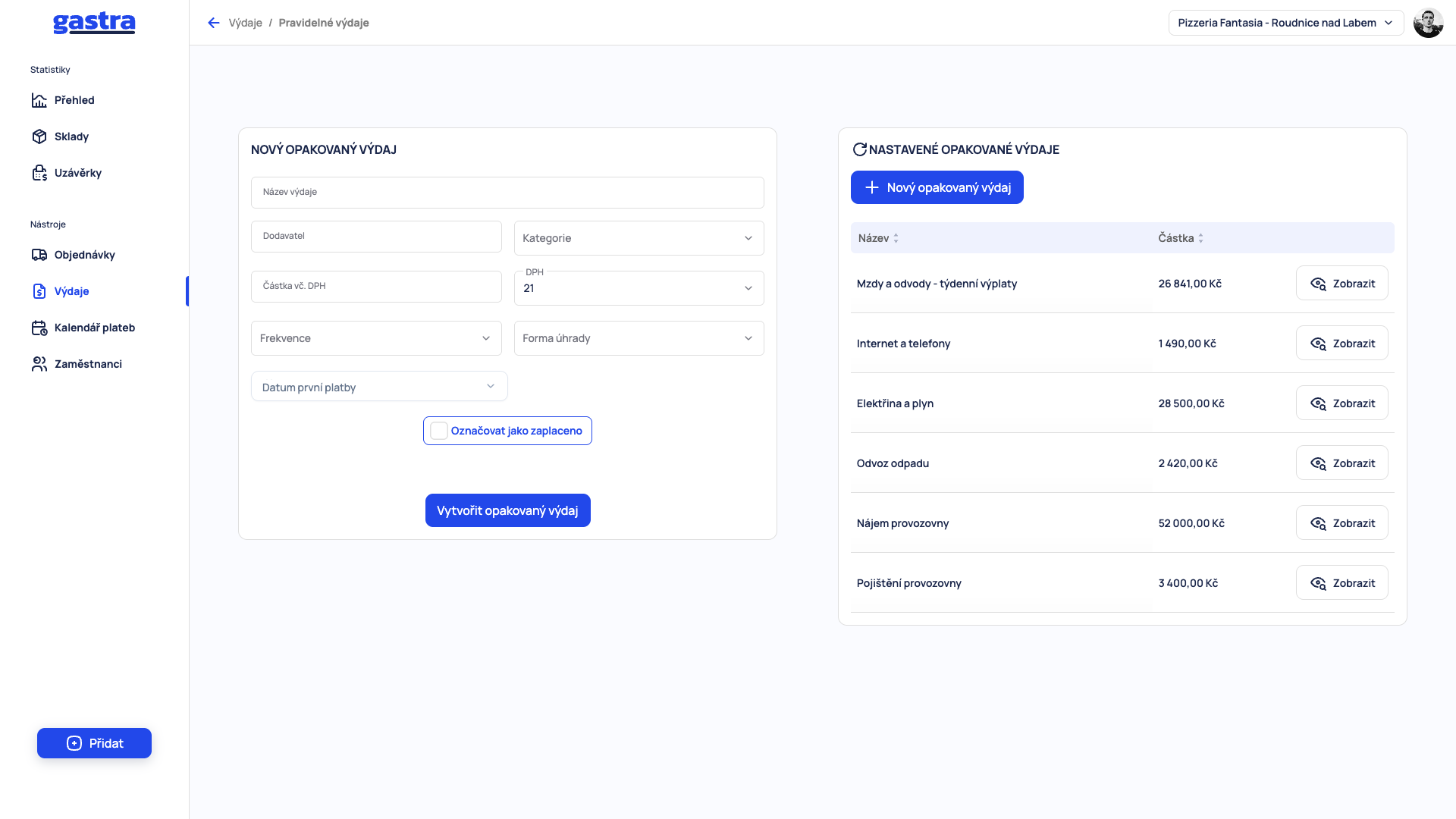Open the Pizzeria Fantasia location selector
Image resolution: width=1456 pixels, height=819 pixels.
pyautogui.click(x=1286, y=23)
